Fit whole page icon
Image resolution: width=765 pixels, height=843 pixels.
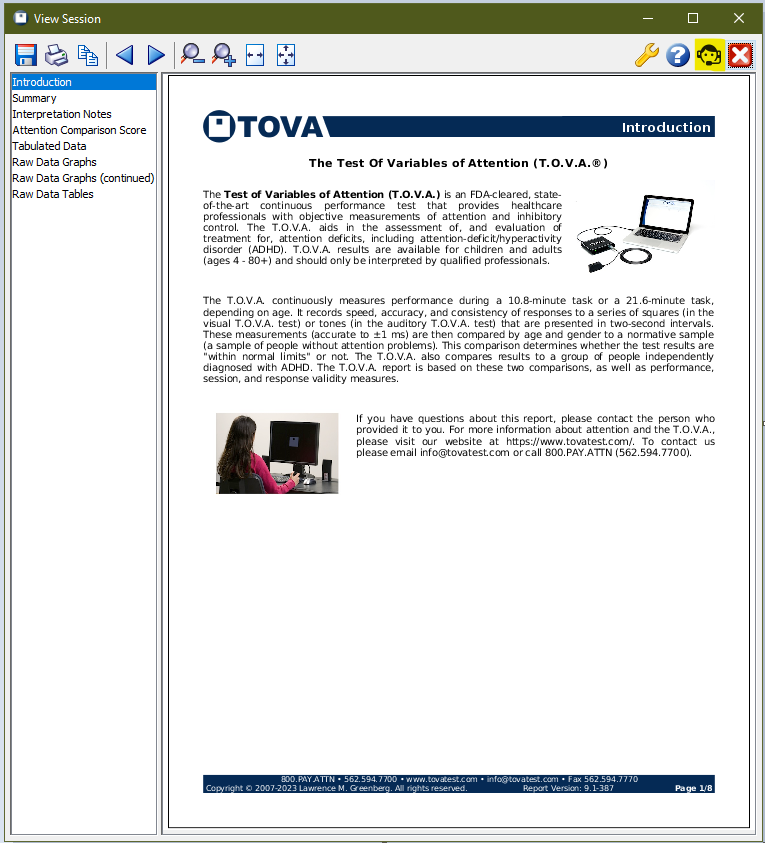point(286,55)
